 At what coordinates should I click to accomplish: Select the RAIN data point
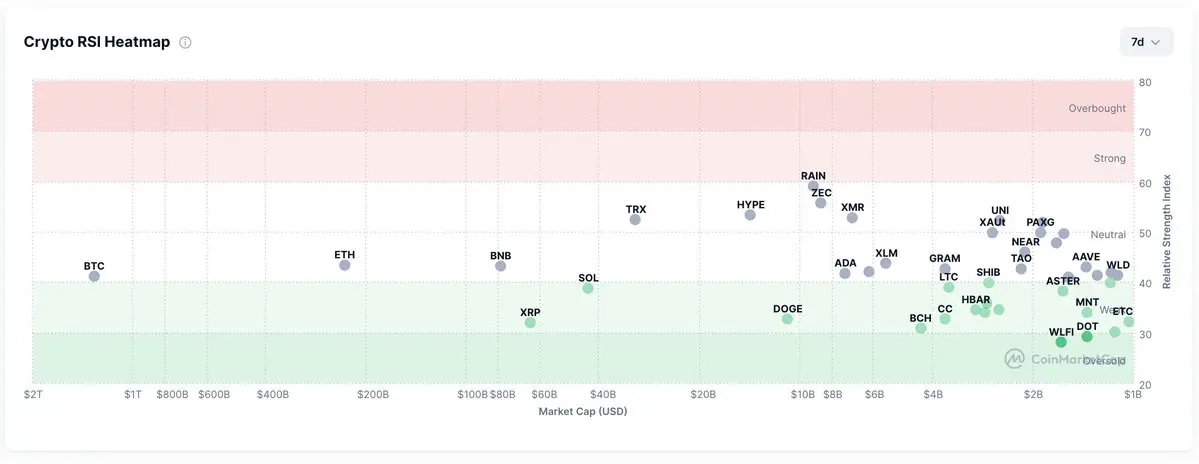click(813, 186)
